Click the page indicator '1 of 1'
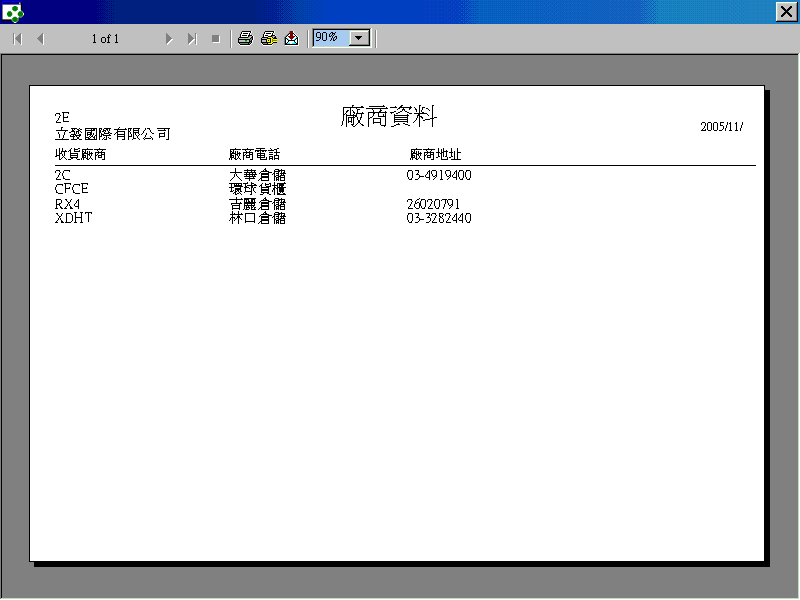The height and width of the screenshot is (600, 800). point(105,39)
